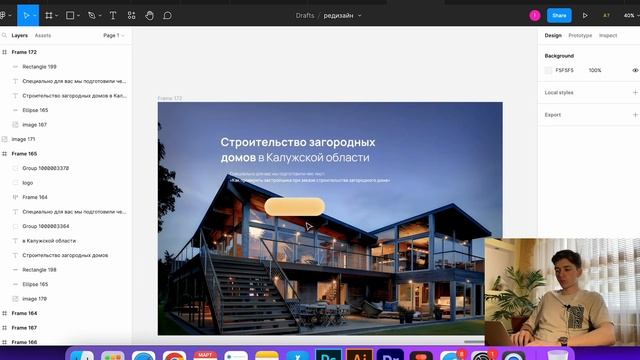Select the orange rounded button on canvas
Viewport: 640px width, 360px height.
(x=294, y=207)
